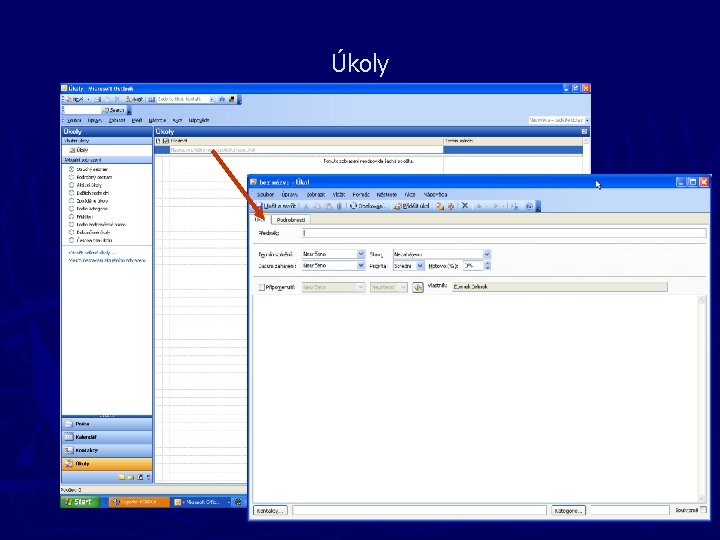This screenshot has height=540, width=720.
Task: Click the task body vertical scrollbar
Action: click(x=701, y=399)
